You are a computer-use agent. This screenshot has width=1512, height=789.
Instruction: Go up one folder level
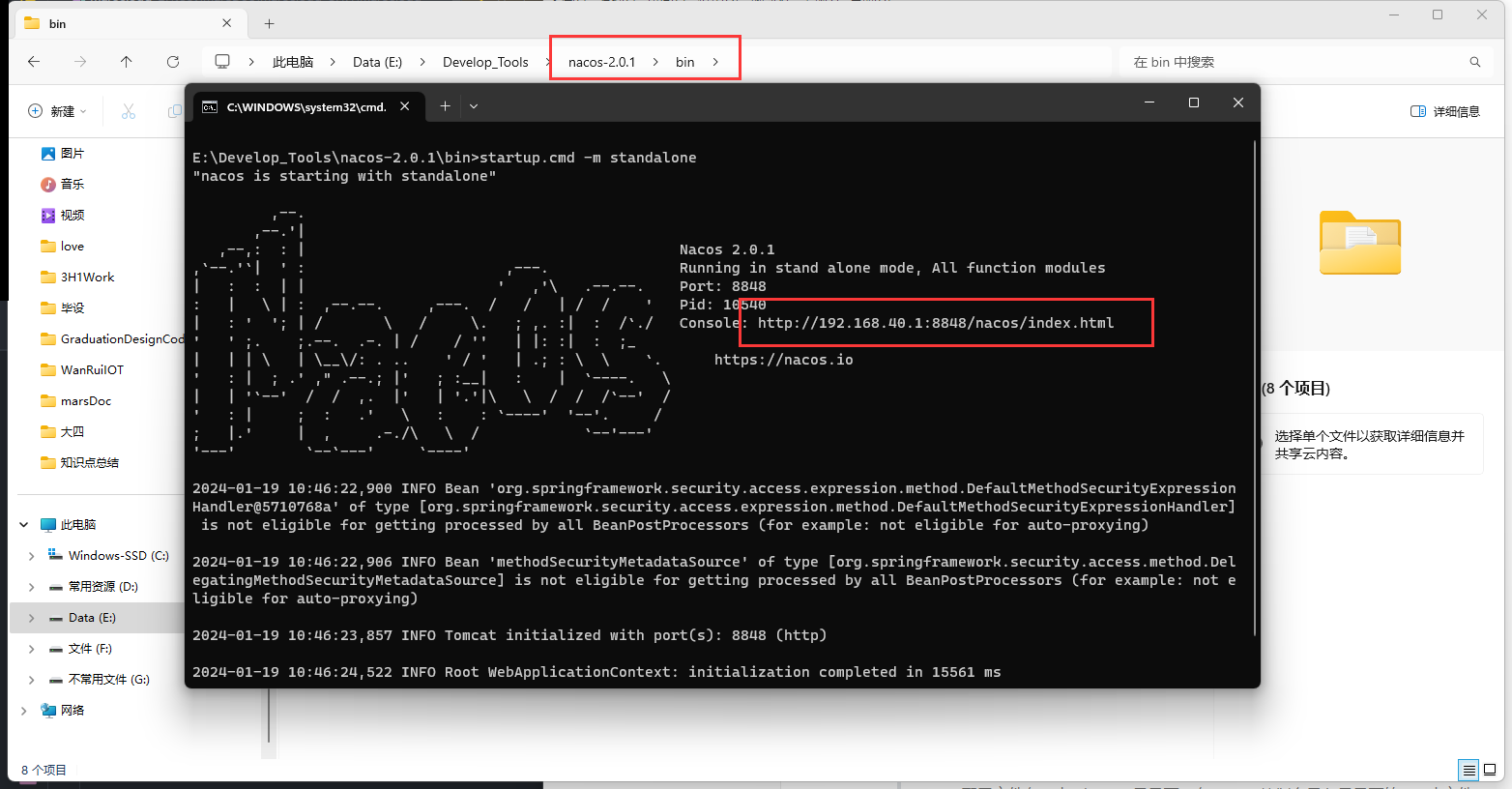point(127,62)
